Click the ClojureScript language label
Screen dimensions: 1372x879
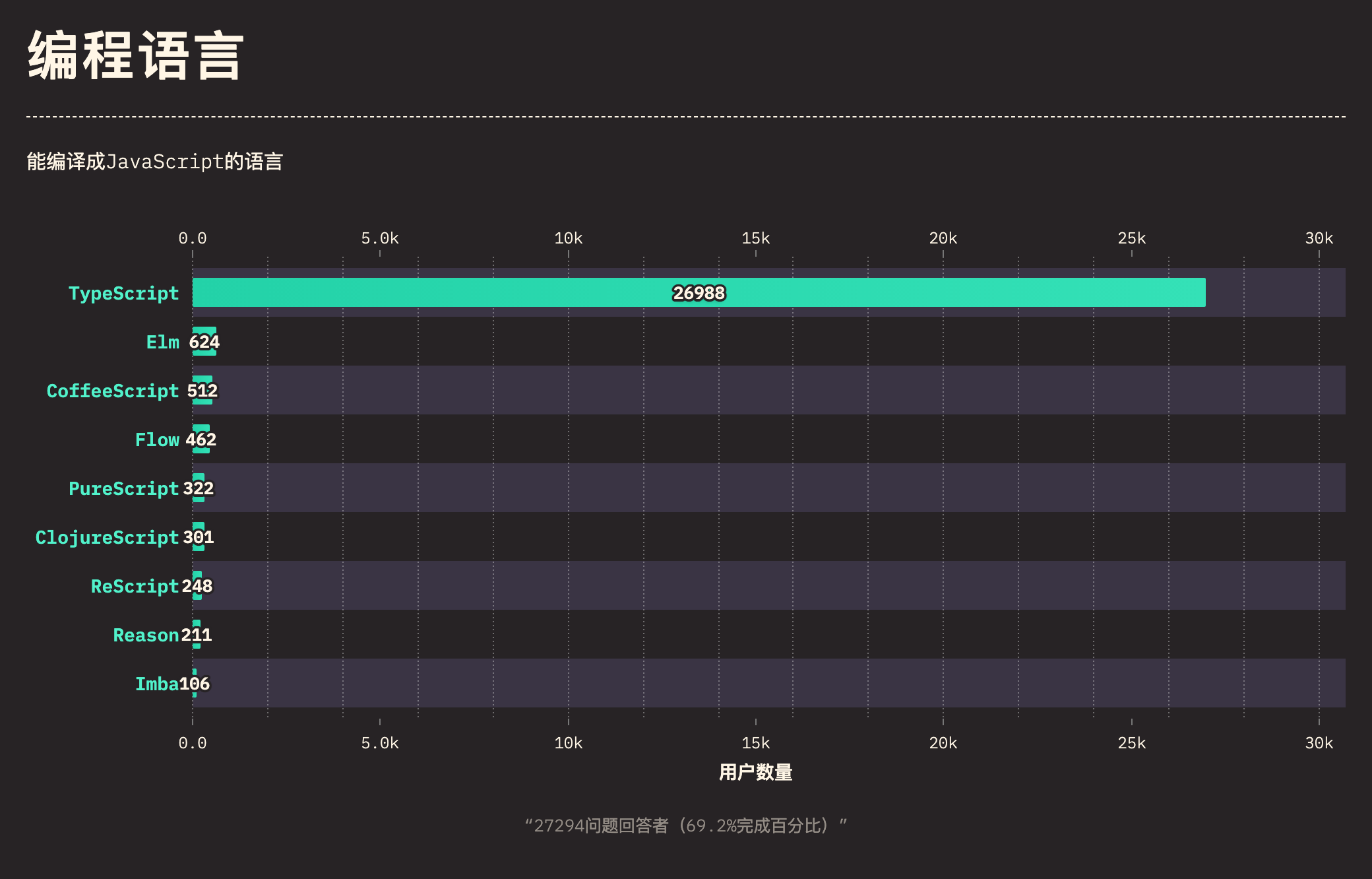click(107, 537)
